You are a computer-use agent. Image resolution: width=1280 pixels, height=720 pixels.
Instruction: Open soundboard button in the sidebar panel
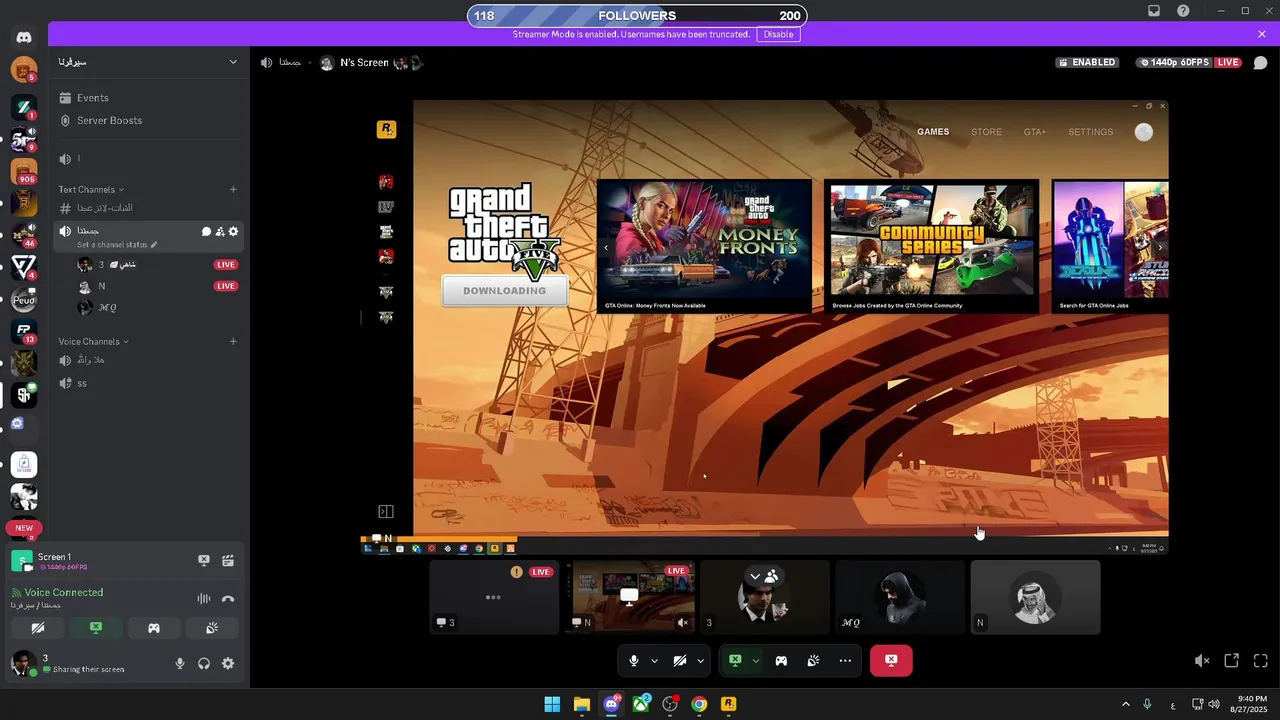coord(212,628)
